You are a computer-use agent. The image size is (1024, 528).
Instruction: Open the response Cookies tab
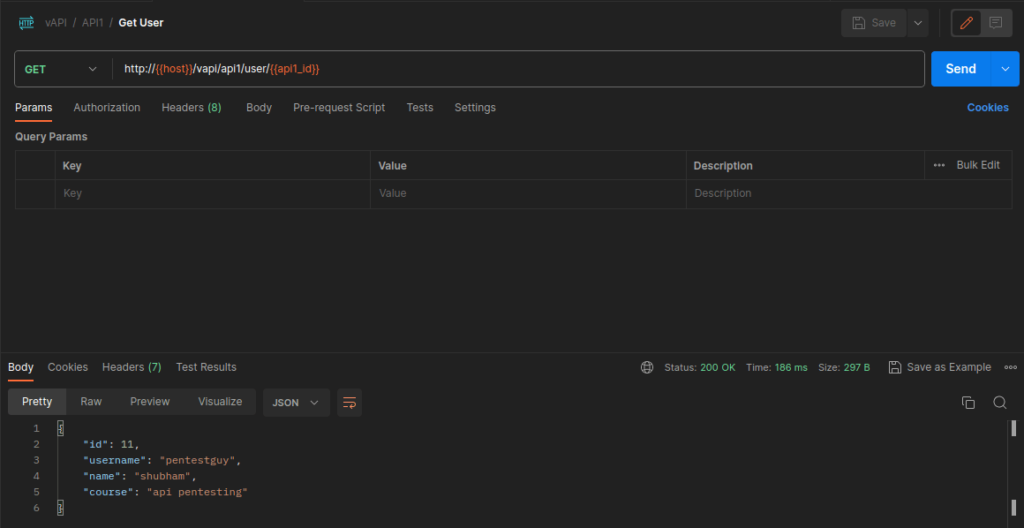pos(68,367)
